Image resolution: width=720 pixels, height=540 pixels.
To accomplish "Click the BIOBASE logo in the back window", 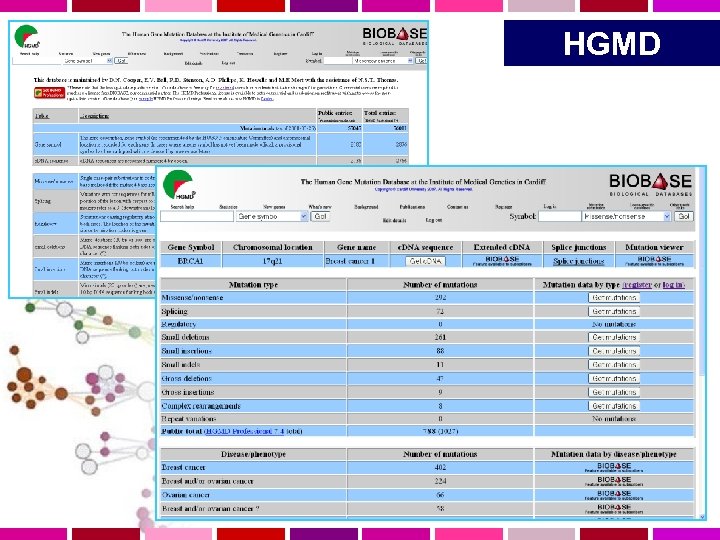I will click(394, 36).
